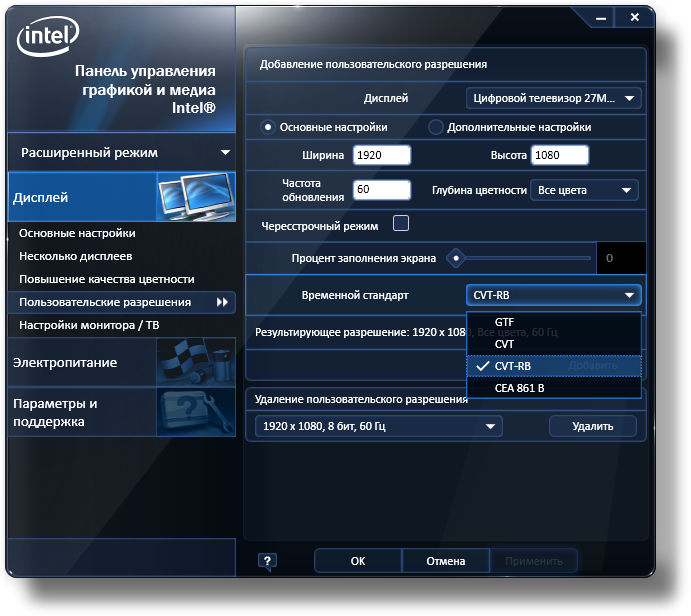The image size is (691, 616).
Task: Click the Добавление пользовательского разрешения heading
Action: 373,64
